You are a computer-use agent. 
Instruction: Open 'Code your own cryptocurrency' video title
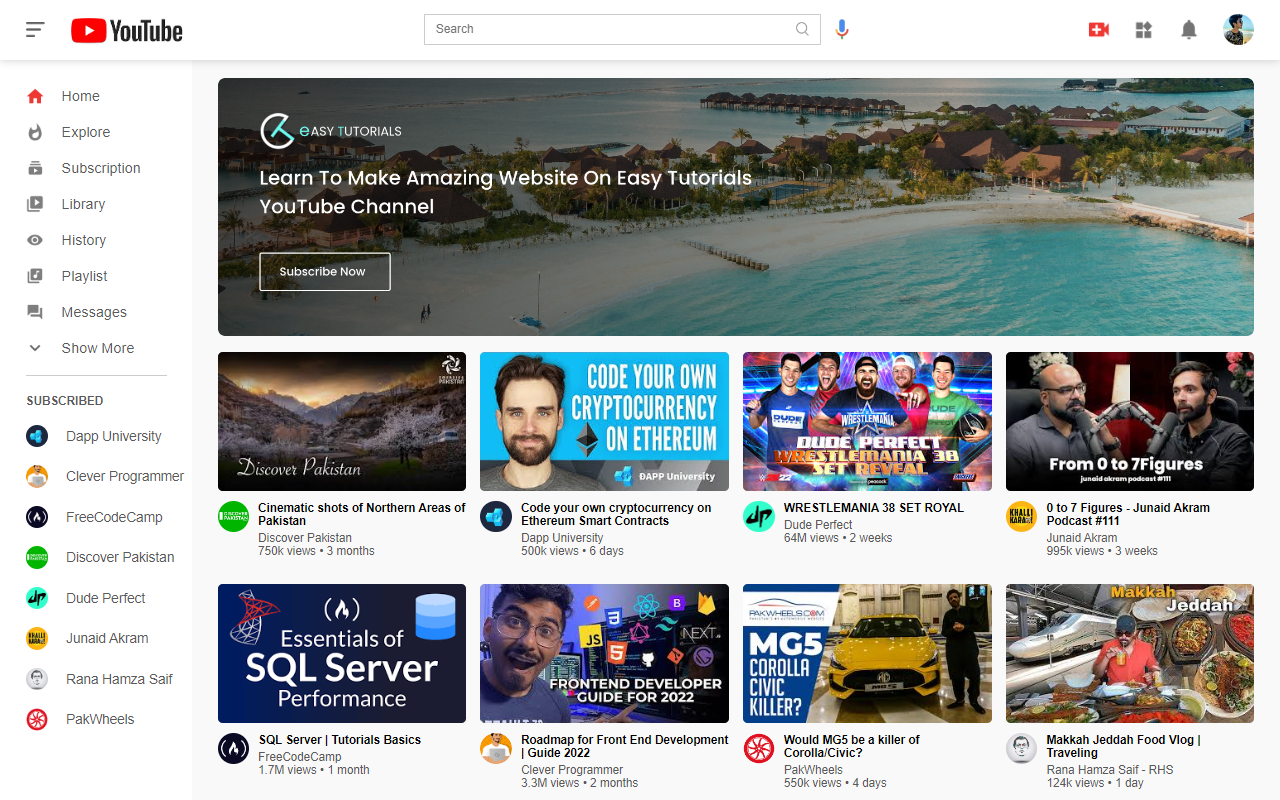tap(616, 514)
